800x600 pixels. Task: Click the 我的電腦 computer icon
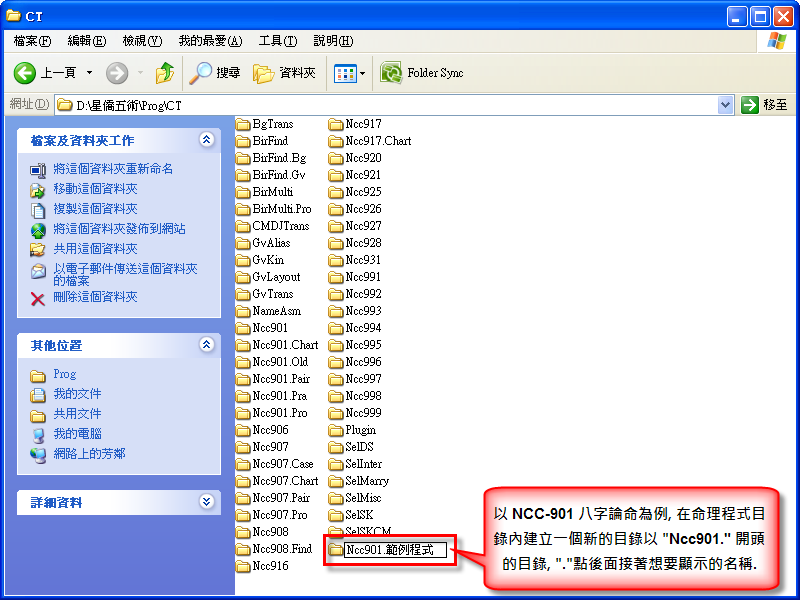click(x=38, y=435)
